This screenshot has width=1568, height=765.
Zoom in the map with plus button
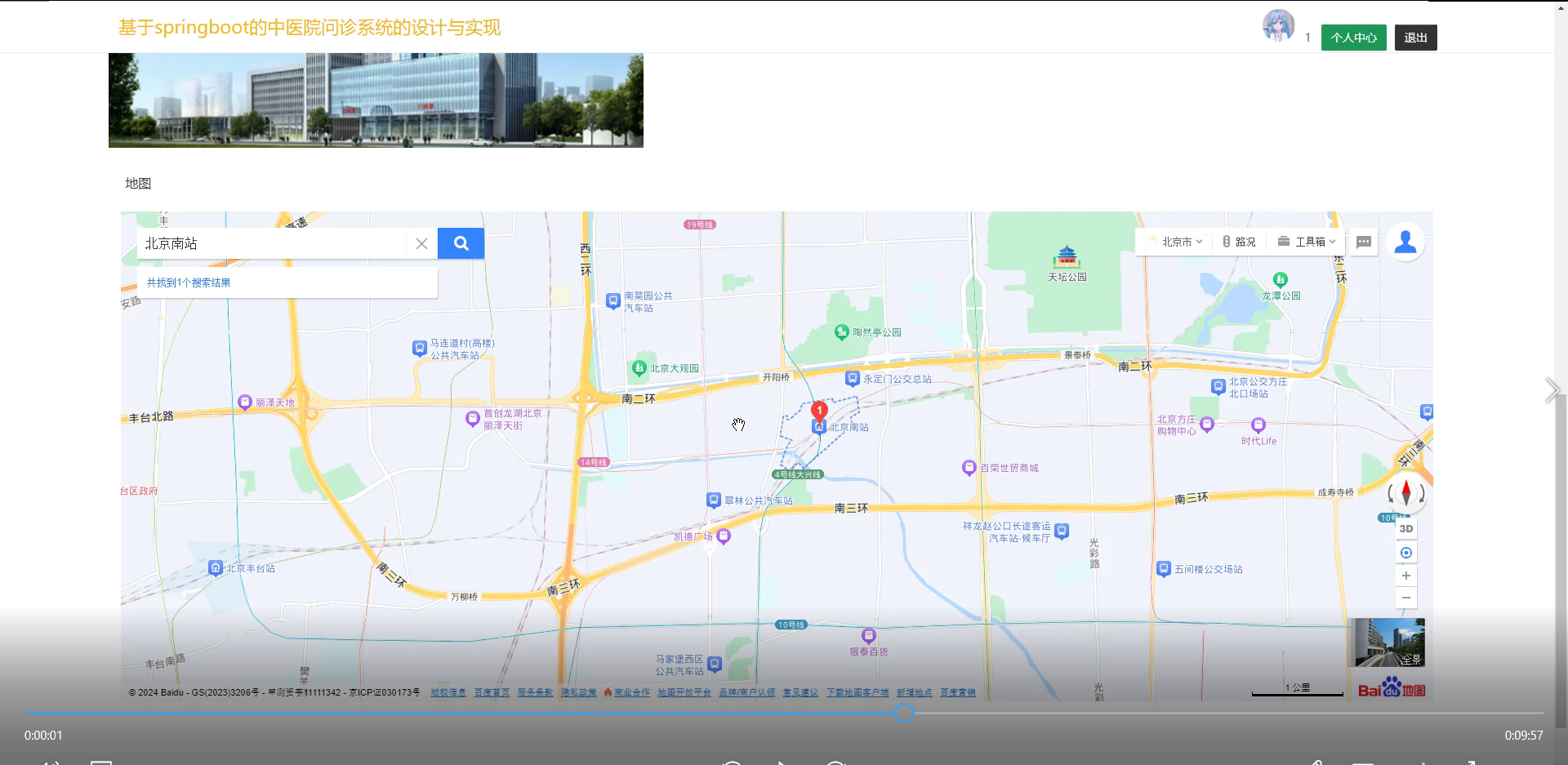pyautogui.click(x=1406, y=576)
